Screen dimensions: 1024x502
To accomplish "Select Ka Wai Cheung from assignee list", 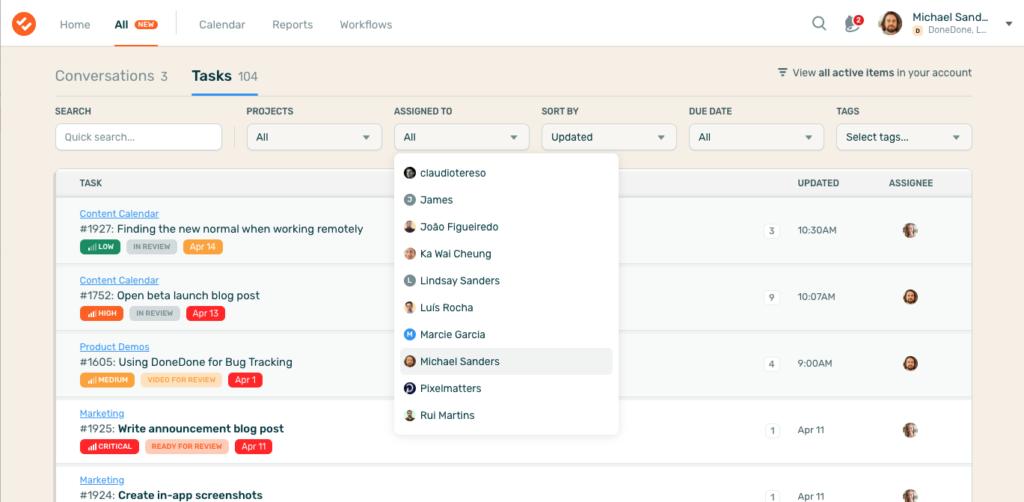I will click(506, 254).
